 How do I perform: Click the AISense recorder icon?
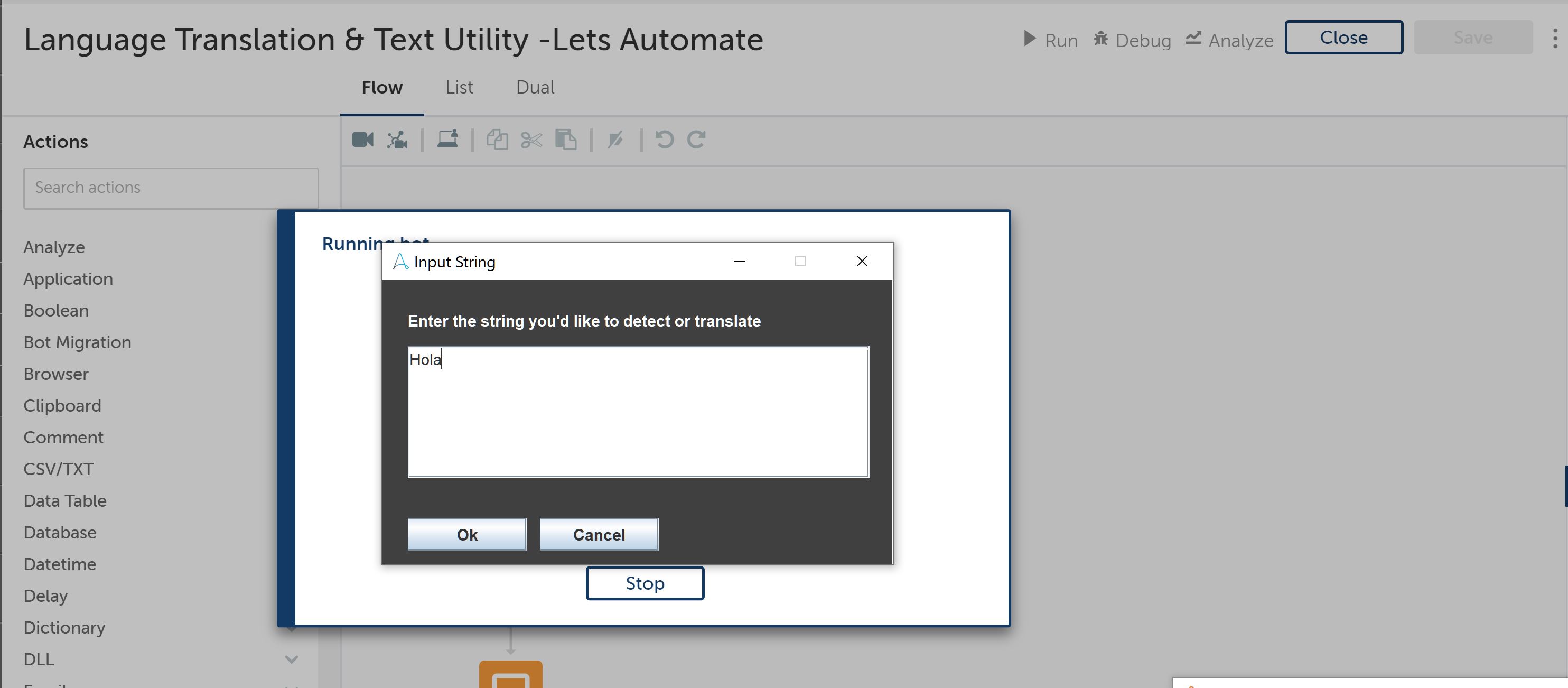click(397, 140)
